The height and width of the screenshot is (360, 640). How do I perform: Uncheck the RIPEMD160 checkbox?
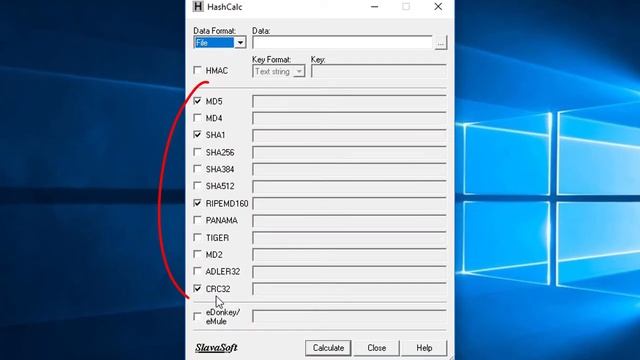[198, 203]
